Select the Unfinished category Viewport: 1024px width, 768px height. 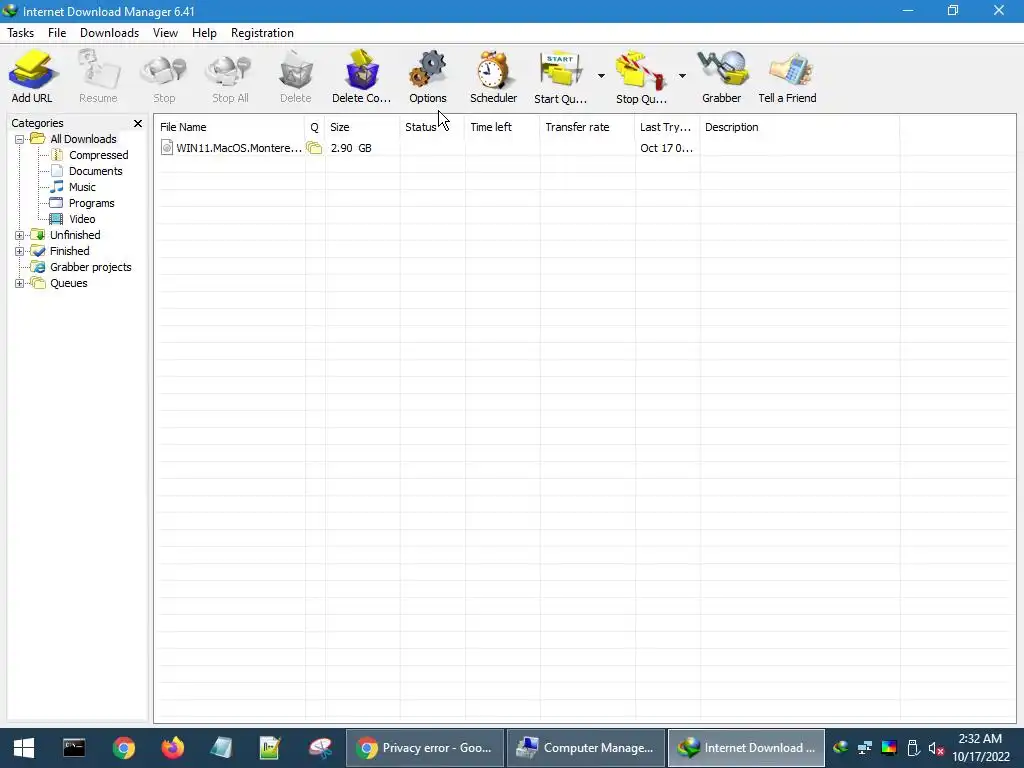(75, 235)
